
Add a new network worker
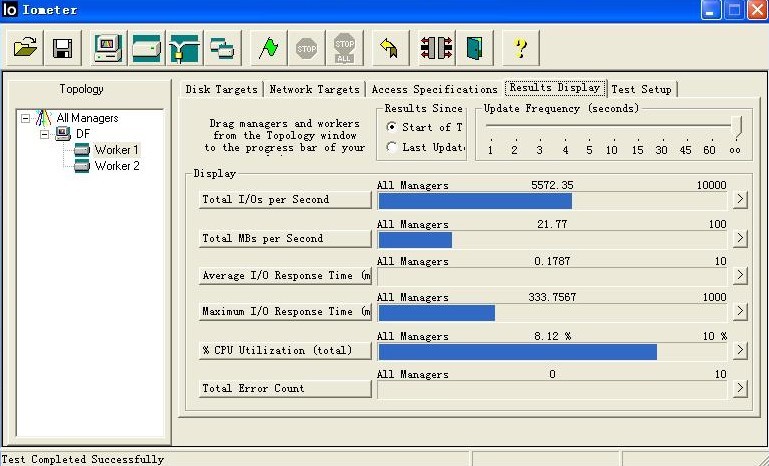coord(184,48)
